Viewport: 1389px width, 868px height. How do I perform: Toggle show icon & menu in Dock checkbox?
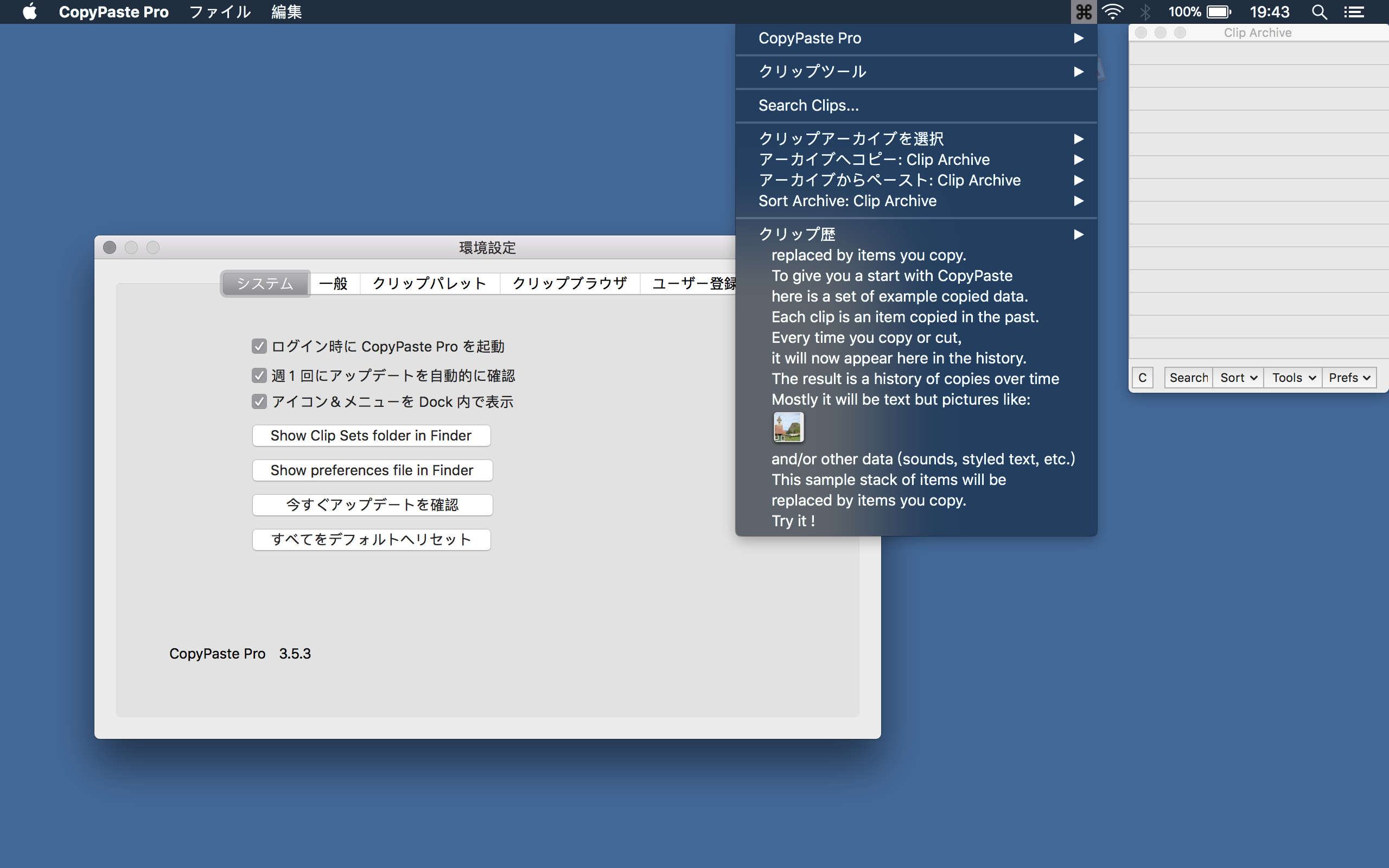259,401
